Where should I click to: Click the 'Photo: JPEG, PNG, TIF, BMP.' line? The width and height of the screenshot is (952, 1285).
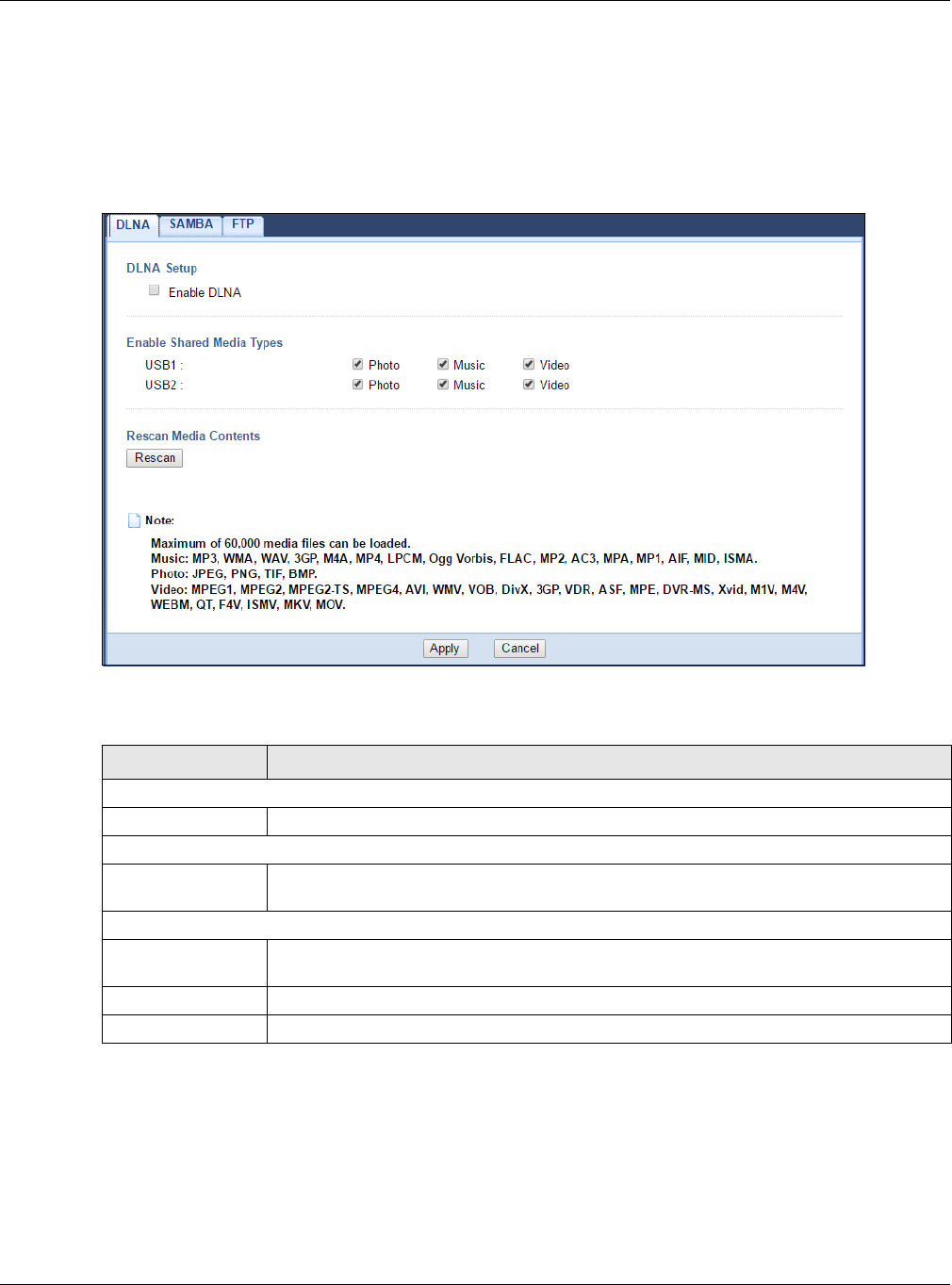234,573
